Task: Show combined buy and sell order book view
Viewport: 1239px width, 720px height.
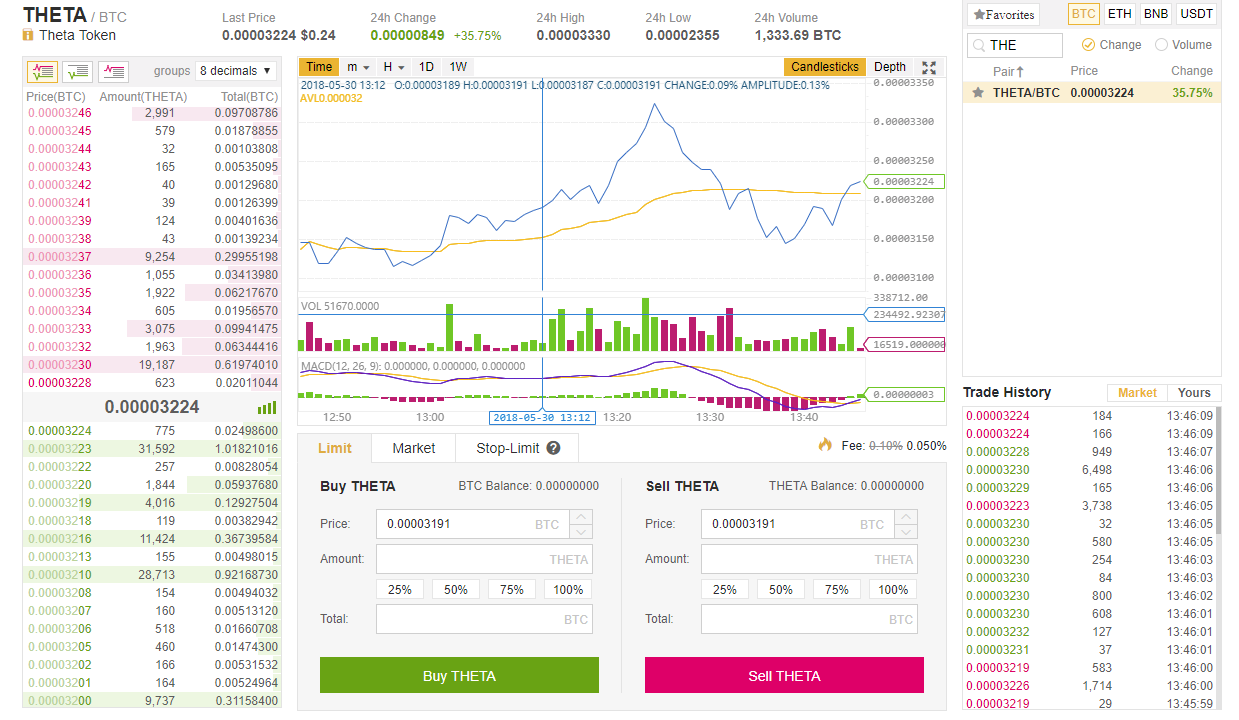Action: click(x=42, y=72)
